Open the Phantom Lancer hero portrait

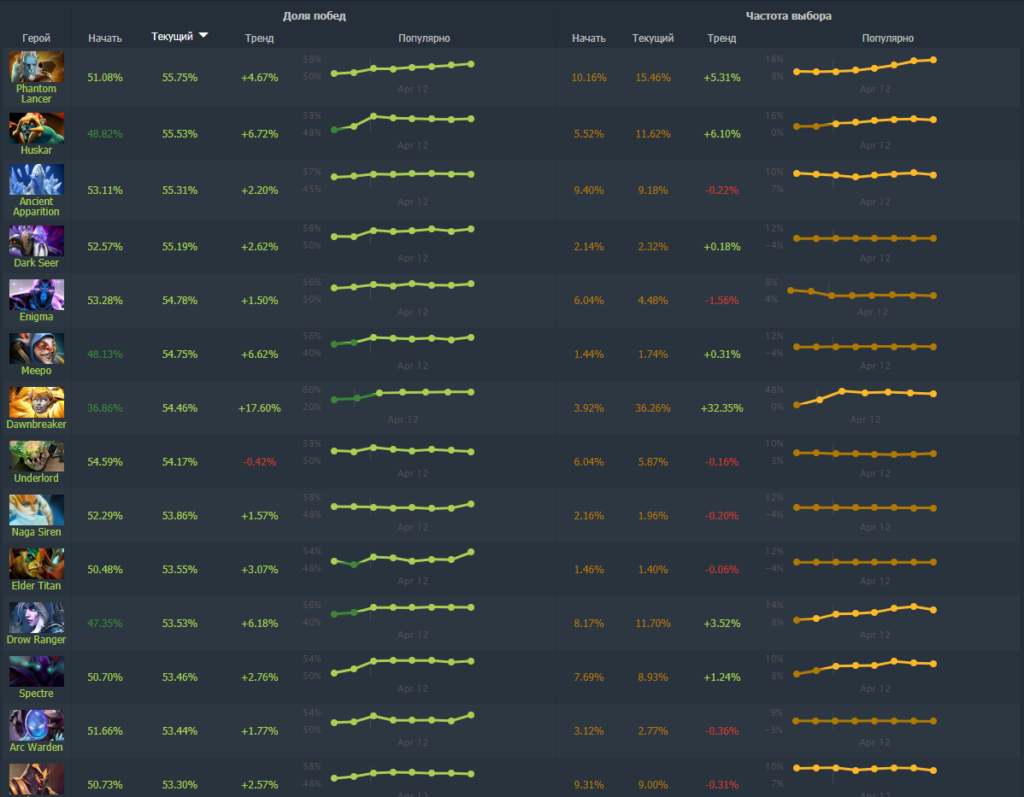point(37,67)
